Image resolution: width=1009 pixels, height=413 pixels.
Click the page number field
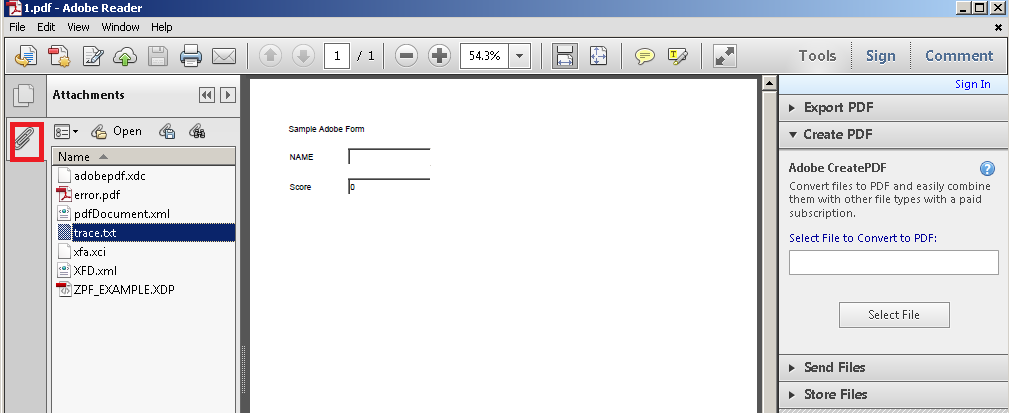point(337,56)
